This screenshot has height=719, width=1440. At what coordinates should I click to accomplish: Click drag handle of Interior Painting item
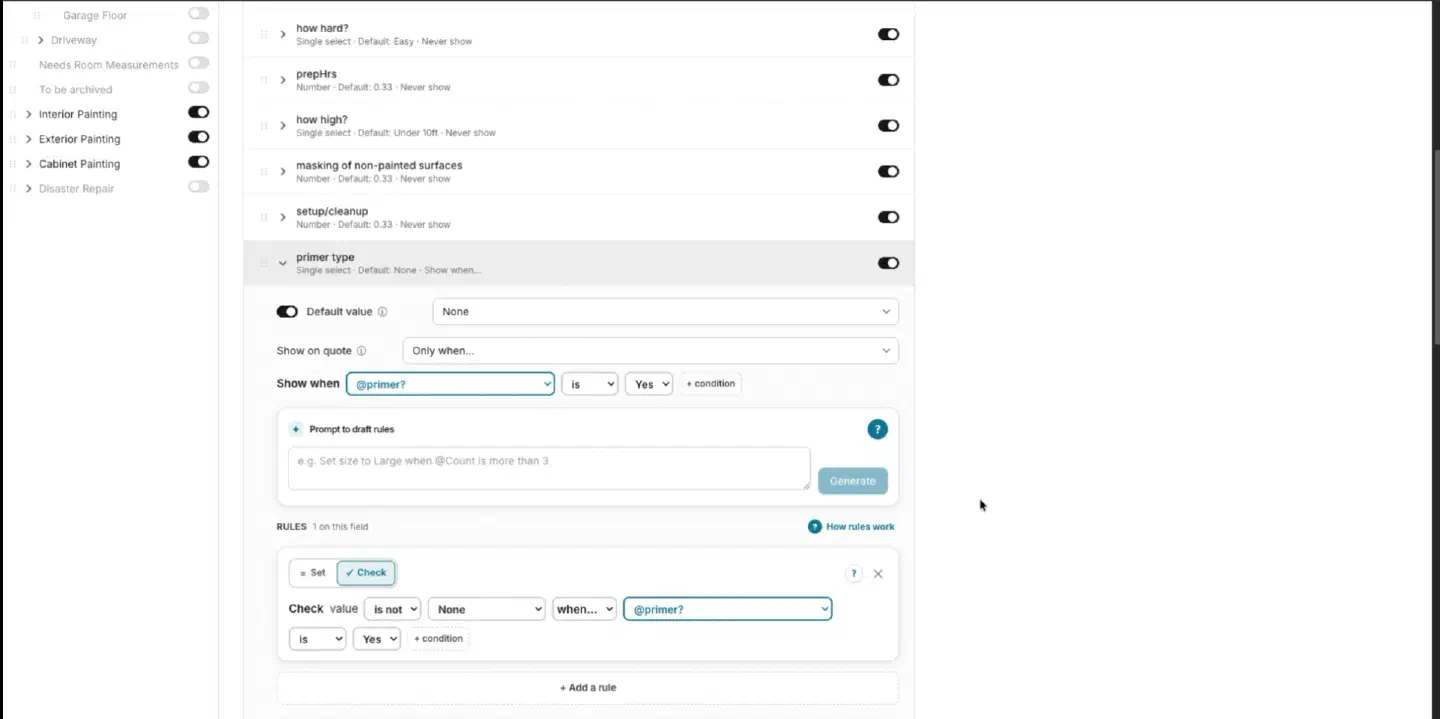pyautogui.click(x=13, y=114)
